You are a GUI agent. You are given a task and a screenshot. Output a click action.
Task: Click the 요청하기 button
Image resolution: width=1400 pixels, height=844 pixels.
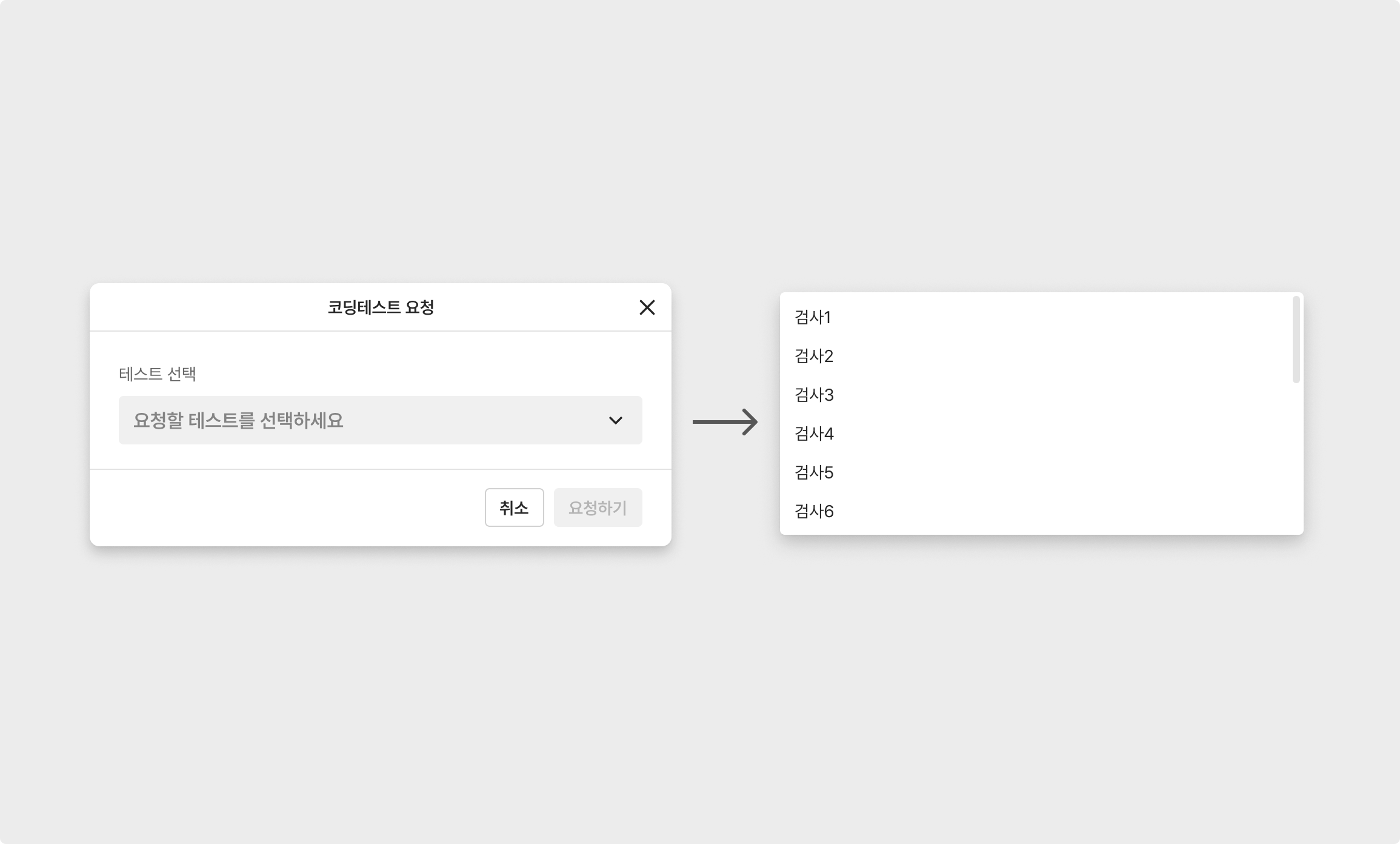pyautogui.click(x=598, y=507)
